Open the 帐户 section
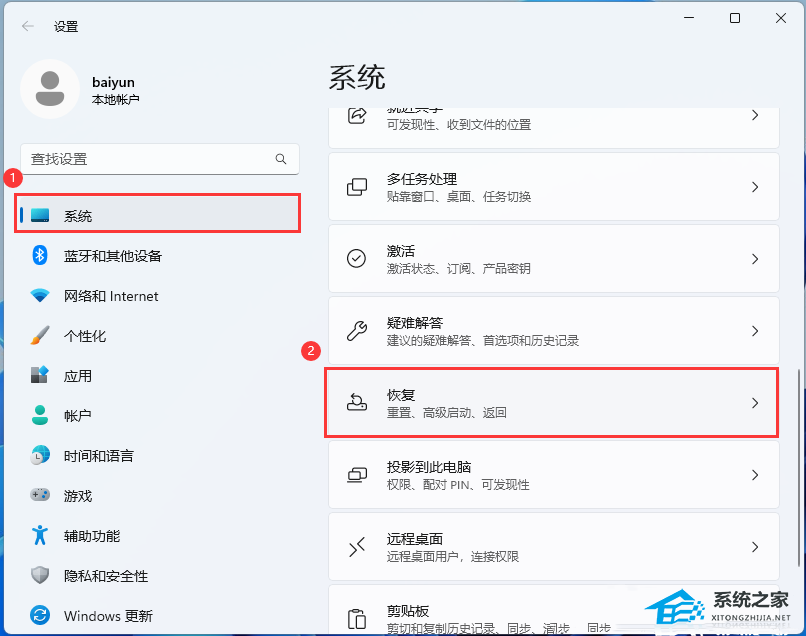 point(77,416)
